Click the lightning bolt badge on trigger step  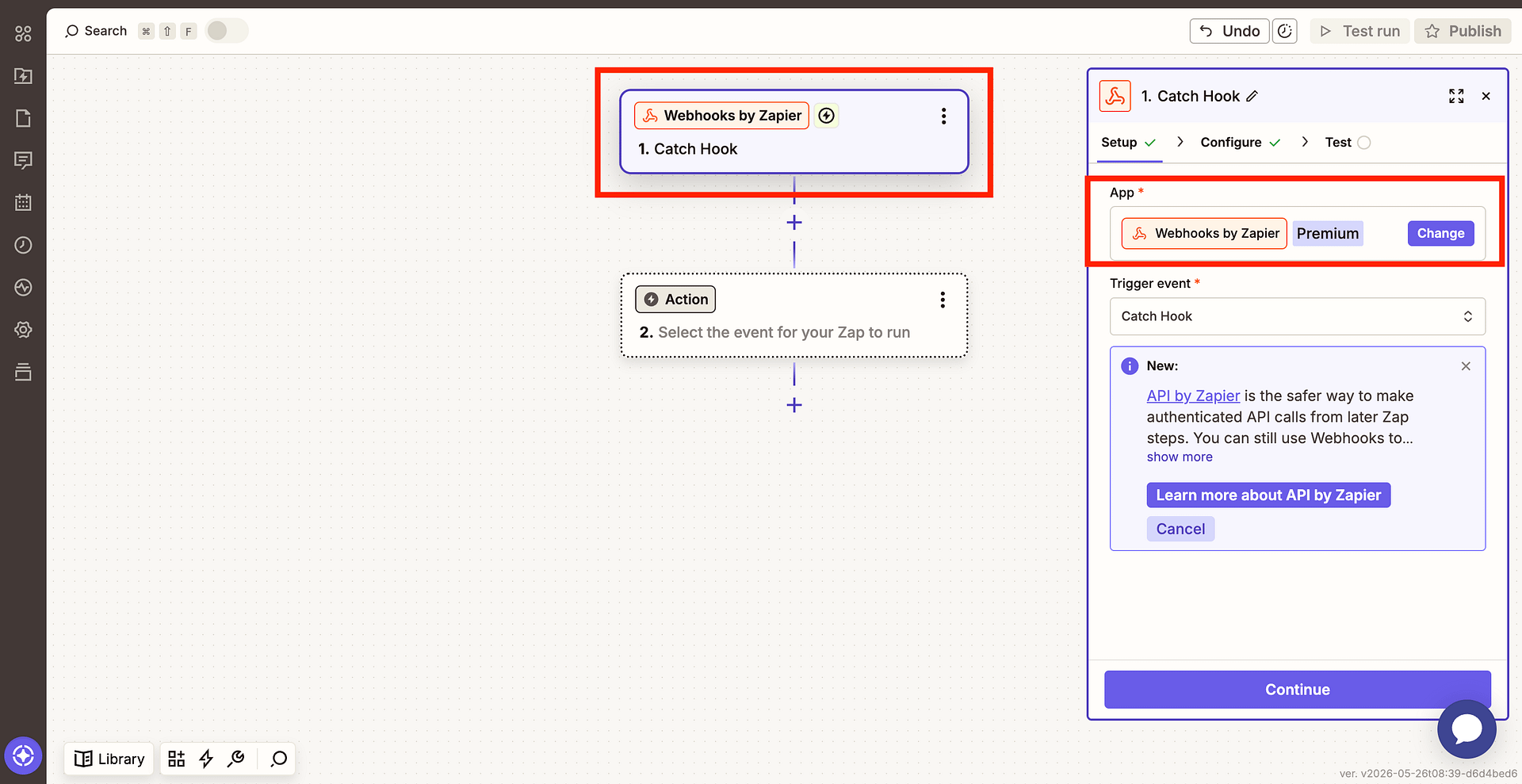click(x=826, y=116)
